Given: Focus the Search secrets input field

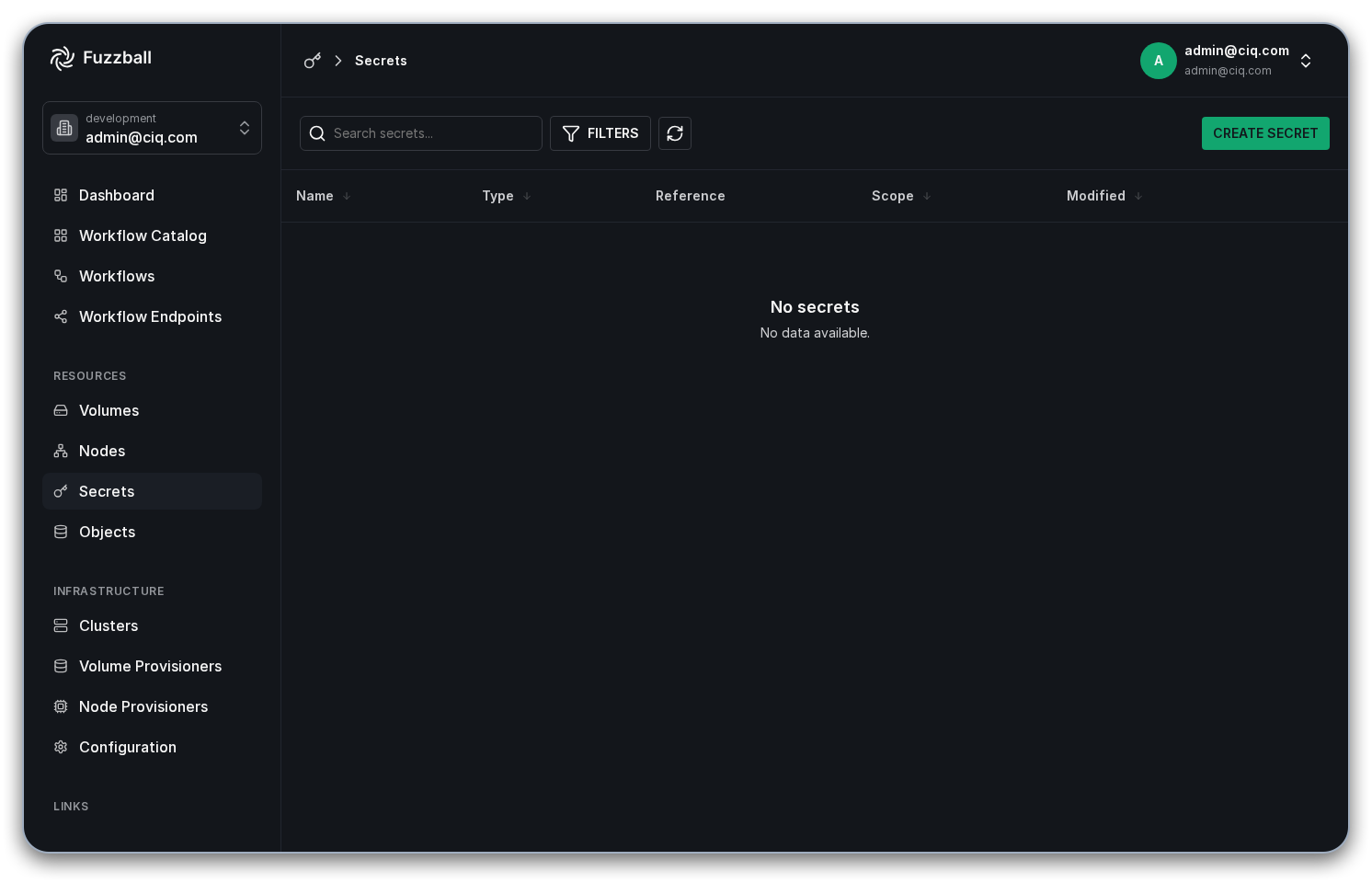Looking at the screenshot, I should 421,133.
